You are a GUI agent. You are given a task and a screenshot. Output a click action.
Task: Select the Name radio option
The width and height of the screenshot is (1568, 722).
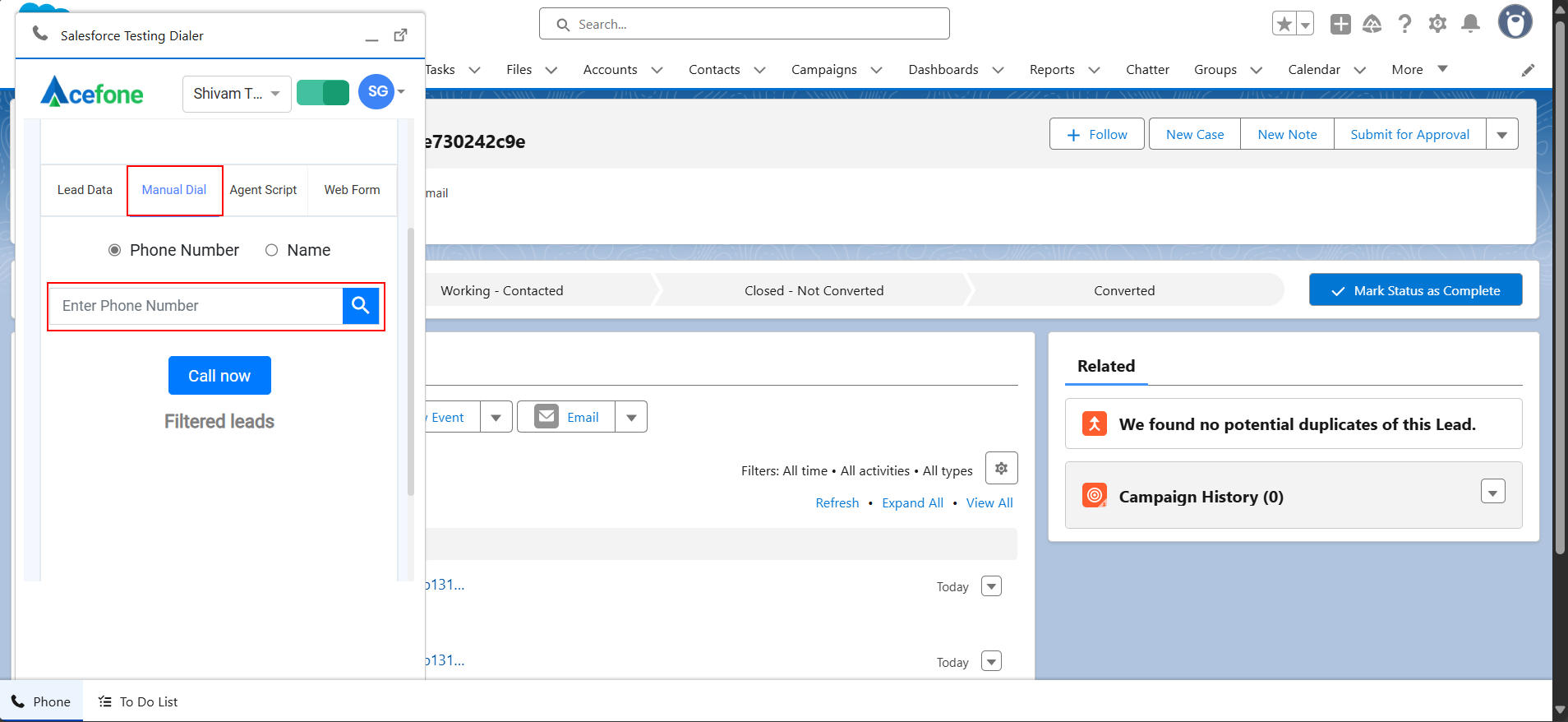click(x=271, y=250)
